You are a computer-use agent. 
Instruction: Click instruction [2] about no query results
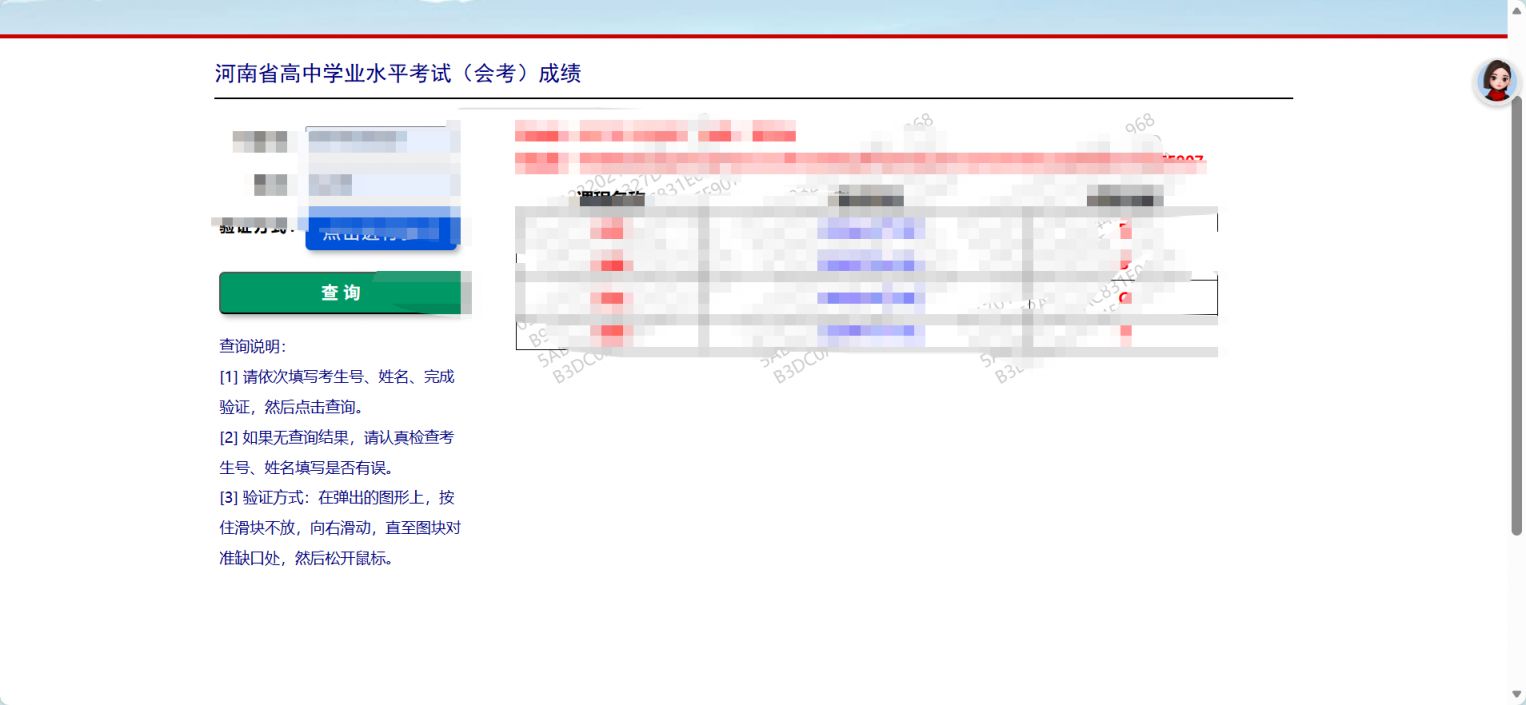click(x=337, y=452)
